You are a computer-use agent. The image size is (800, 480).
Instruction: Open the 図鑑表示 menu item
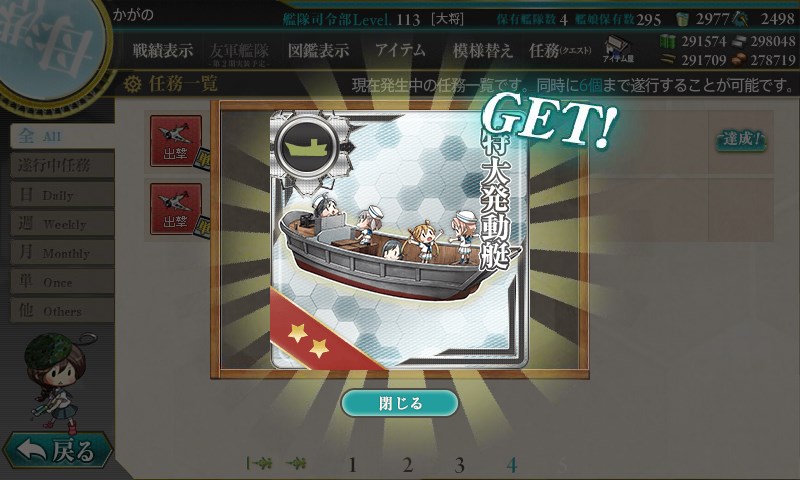(318, 50)
